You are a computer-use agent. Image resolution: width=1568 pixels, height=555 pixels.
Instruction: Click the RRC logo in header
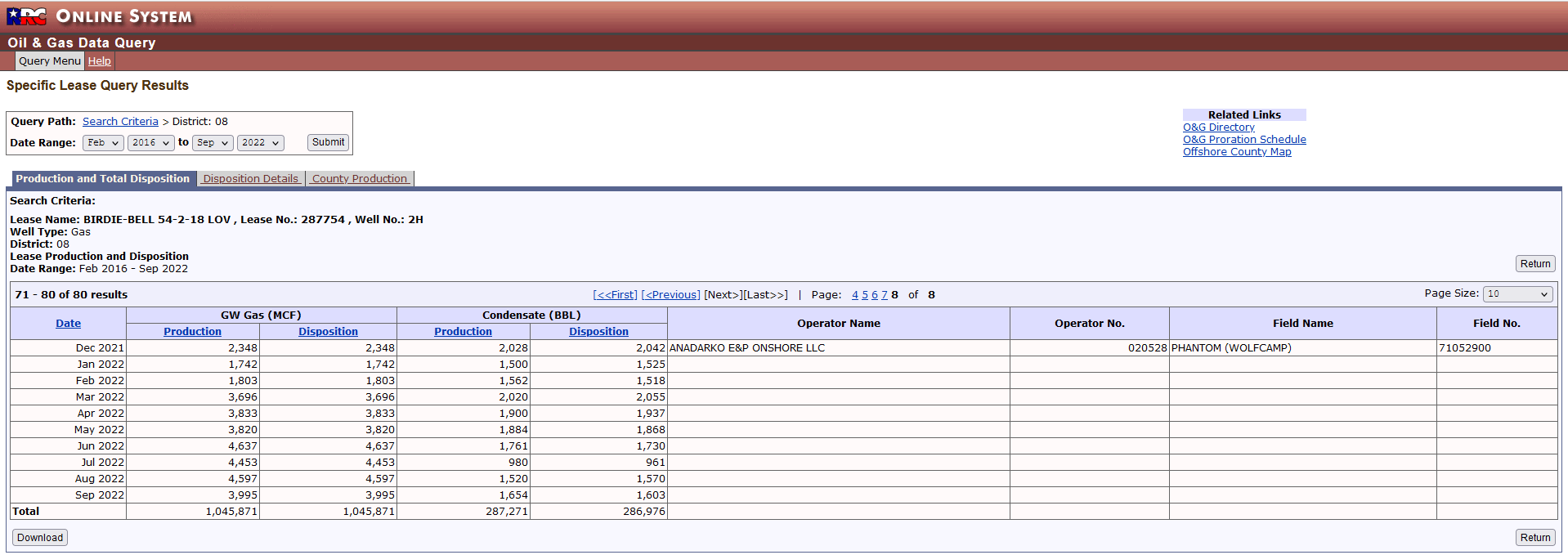pos(26,16)
